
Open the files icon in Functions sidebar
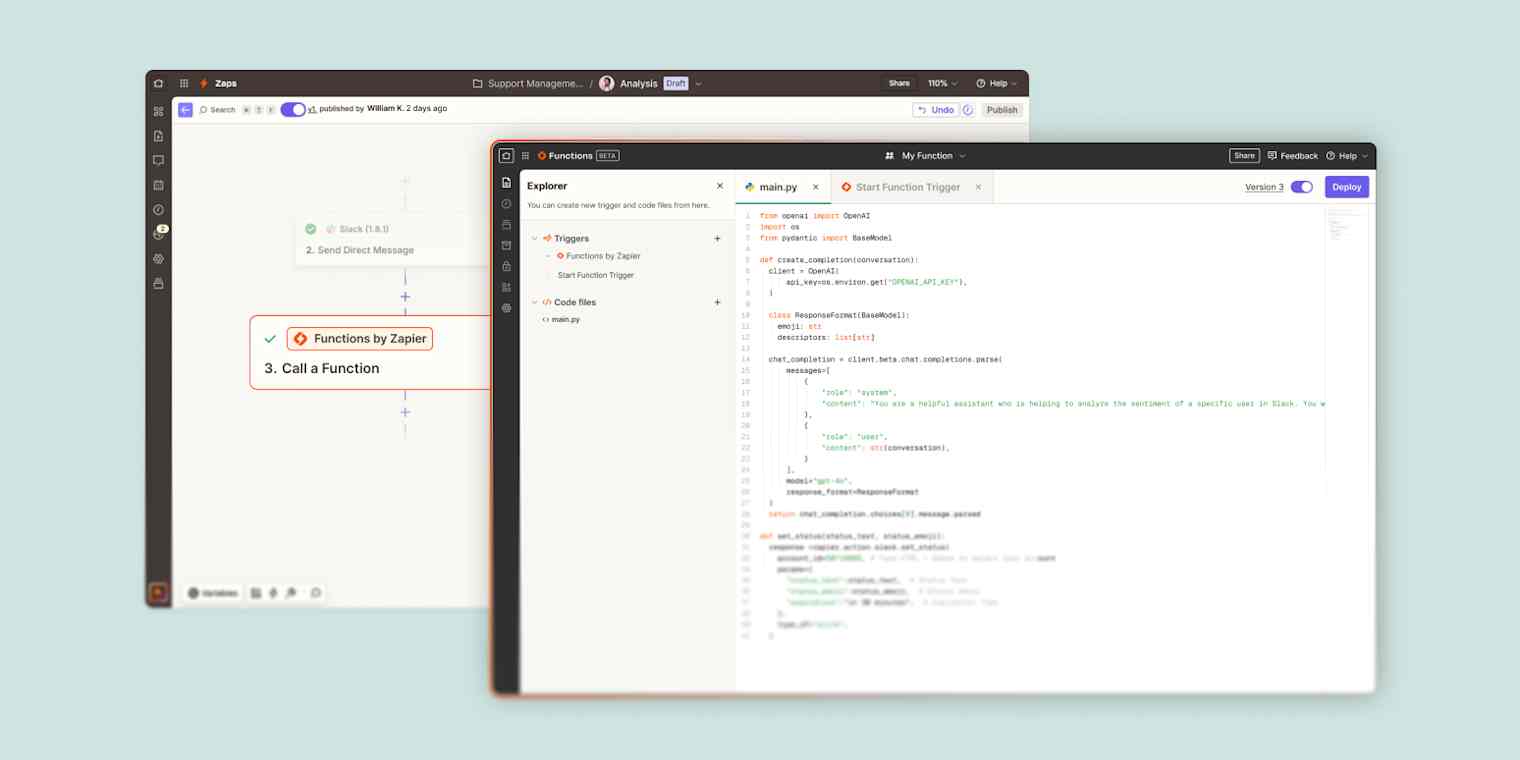[x=506, y=183]
